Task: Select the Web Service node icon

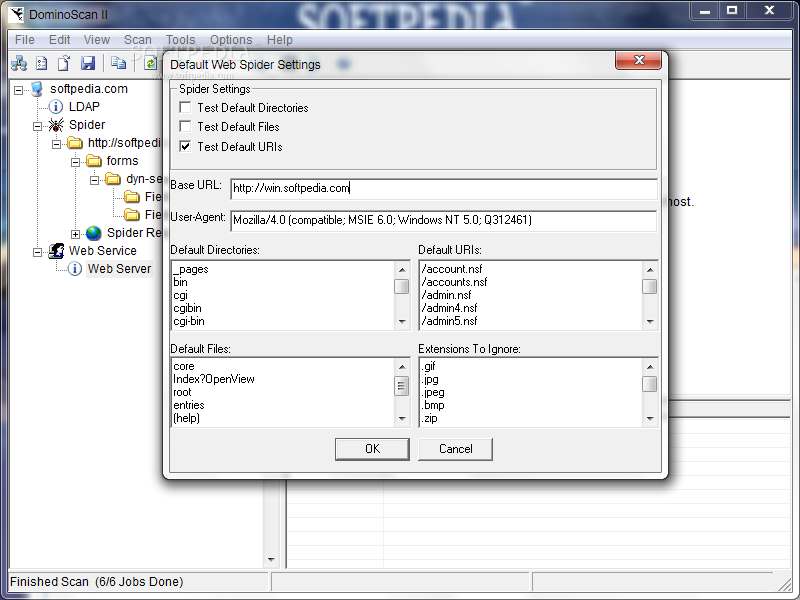Action: point(56,251)
